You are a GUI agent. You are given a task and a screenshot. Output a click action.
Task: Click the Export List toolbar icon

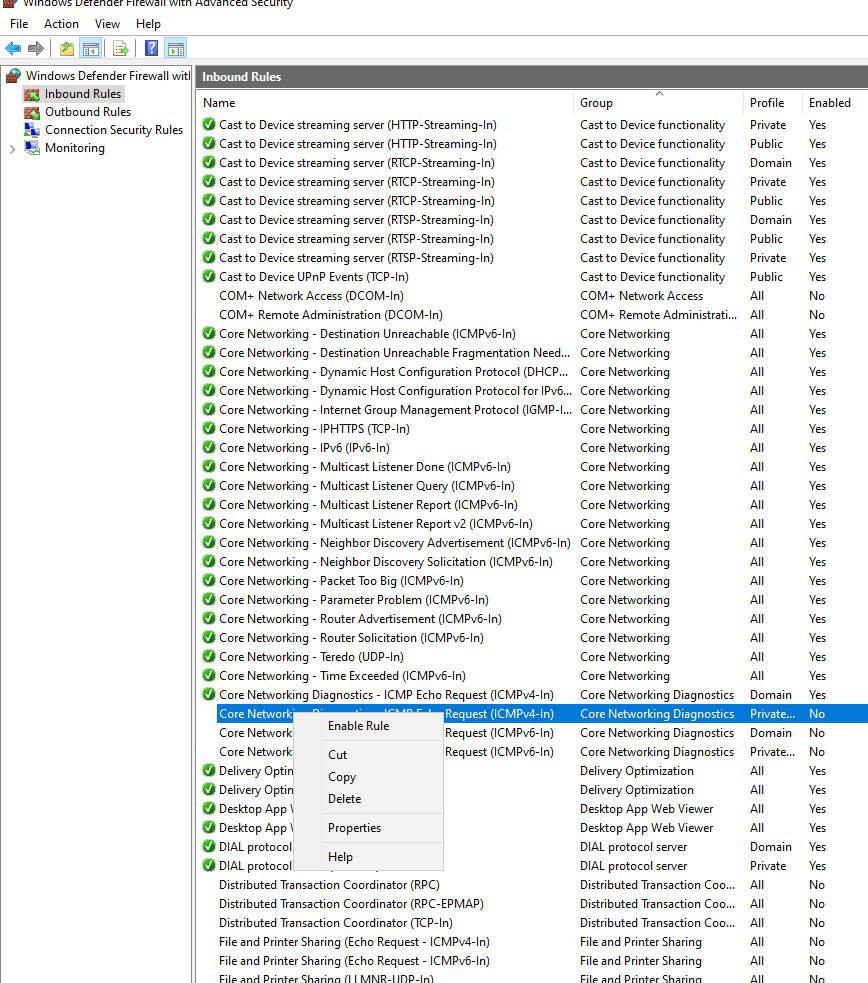tap(121, 48)
